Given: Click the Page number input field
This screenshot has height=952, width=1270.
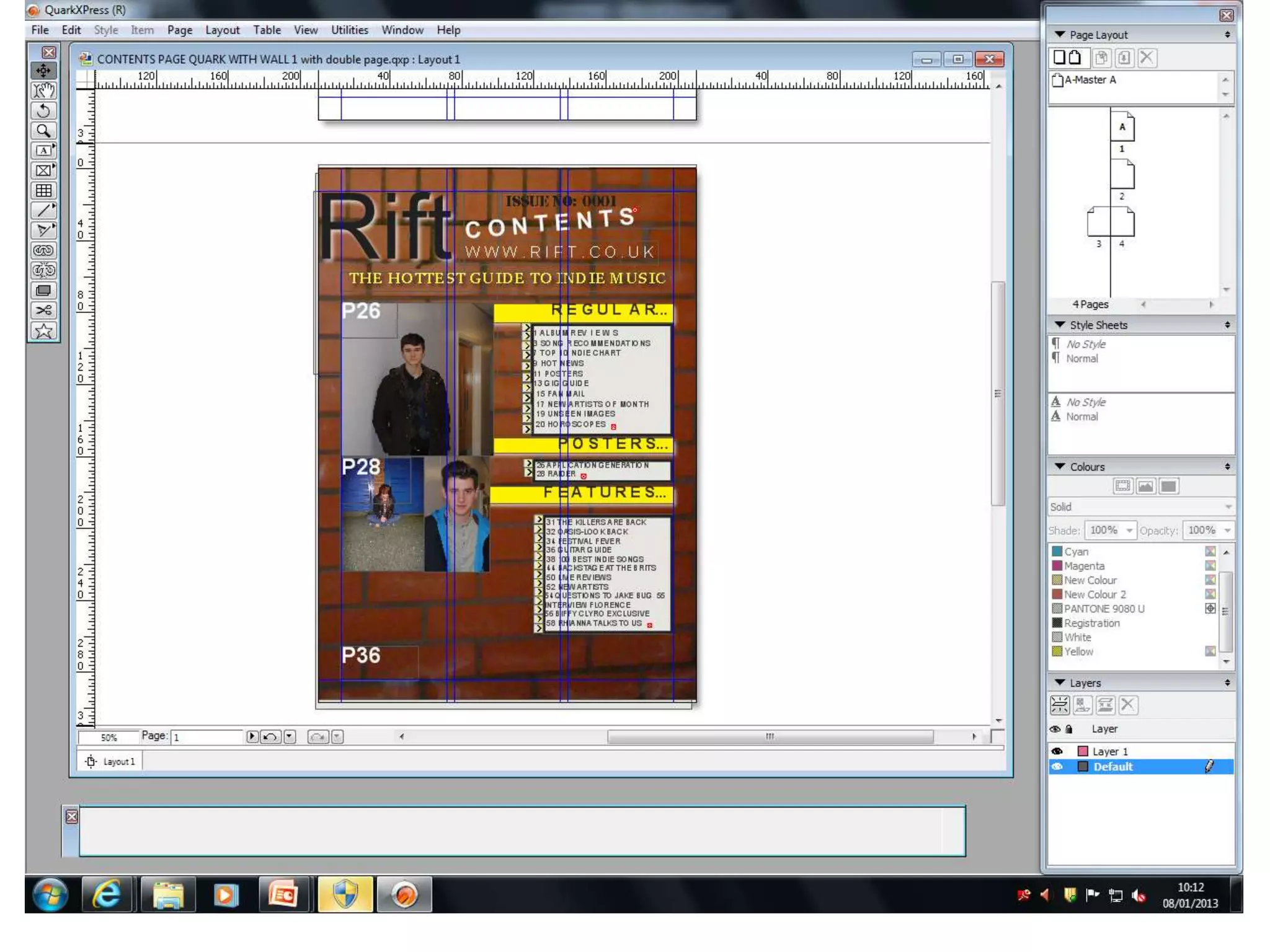Looking at the screenshot, I should (206, 737).
